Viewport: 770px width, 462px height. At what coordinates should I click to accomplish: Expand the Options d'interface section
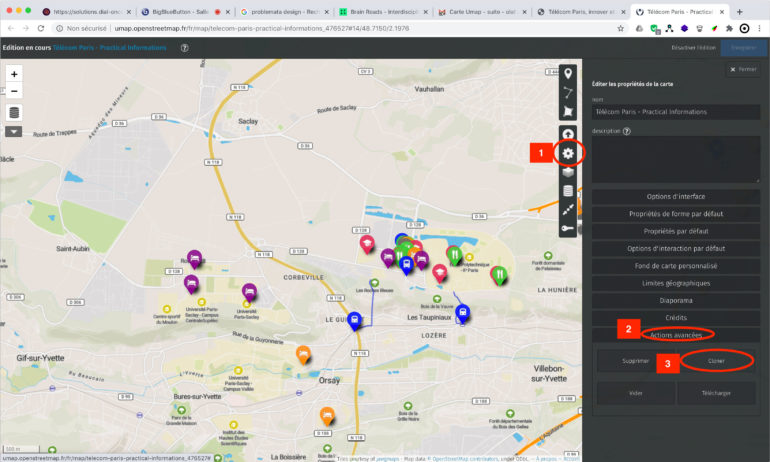[x=675, y=196]
